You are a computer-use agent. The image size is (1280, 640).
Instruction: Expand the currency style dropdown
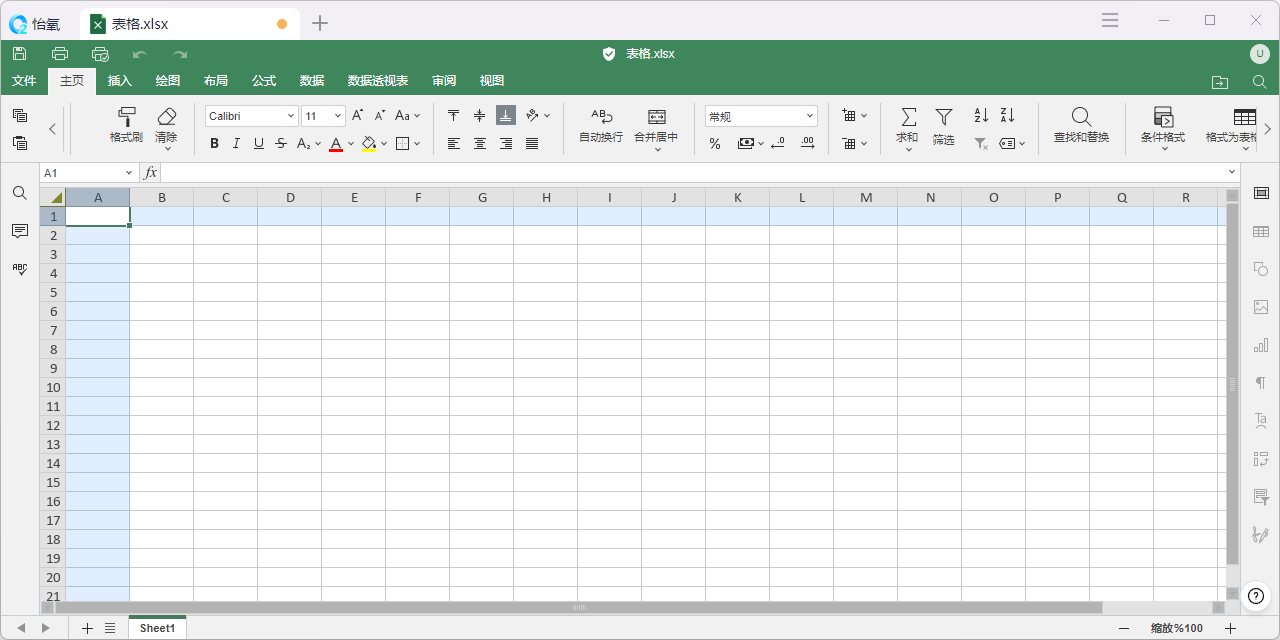point(761,144)
